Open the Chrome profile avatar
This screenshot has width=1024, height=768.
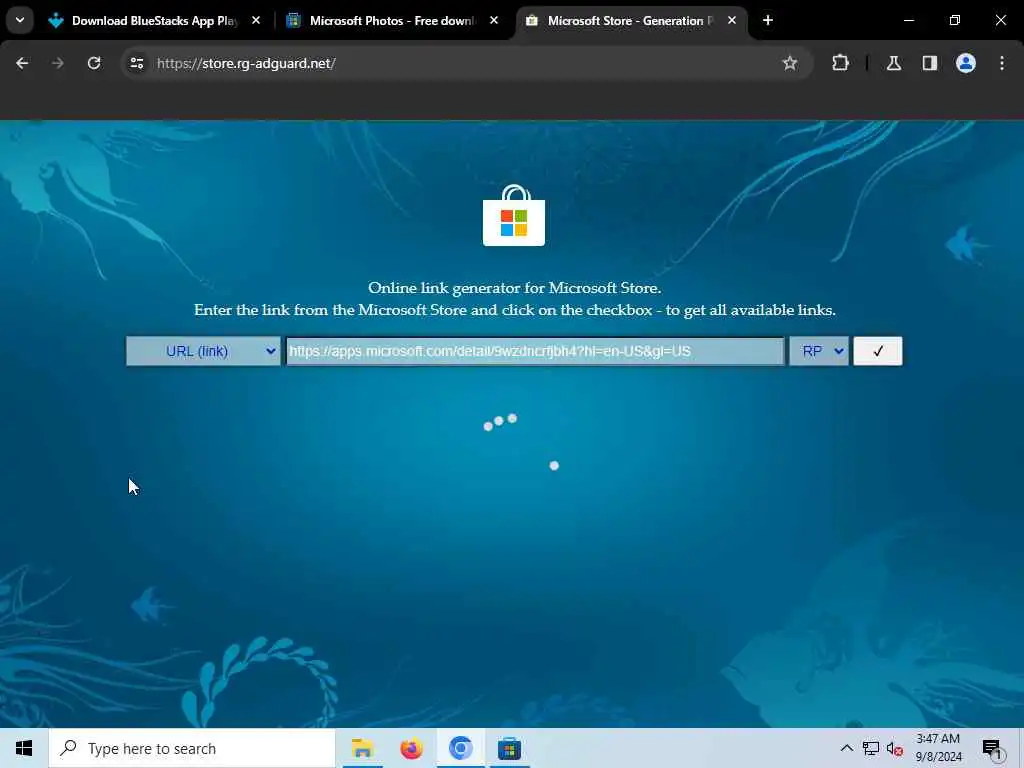click(x=966, y=63)
